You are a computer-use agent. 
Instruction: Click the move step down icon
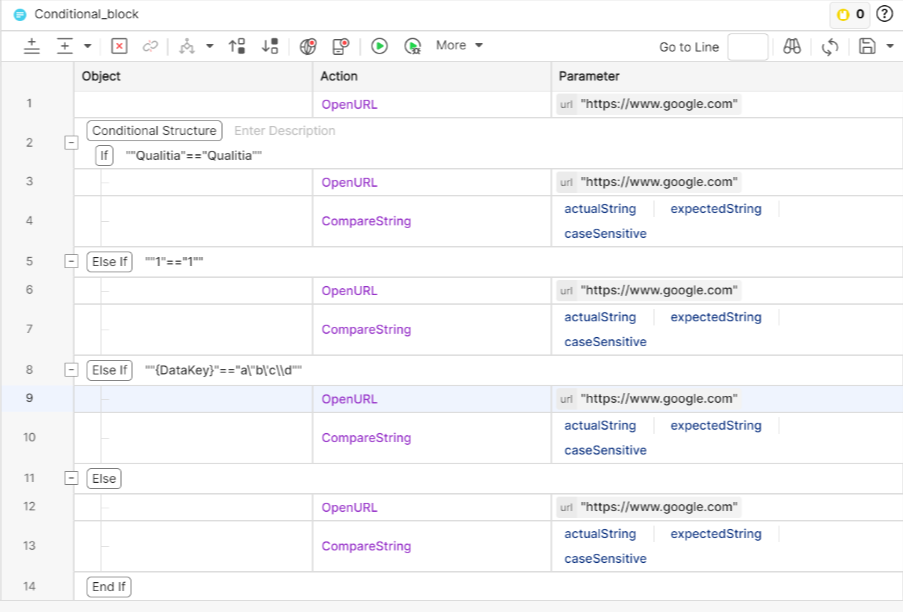269,46
